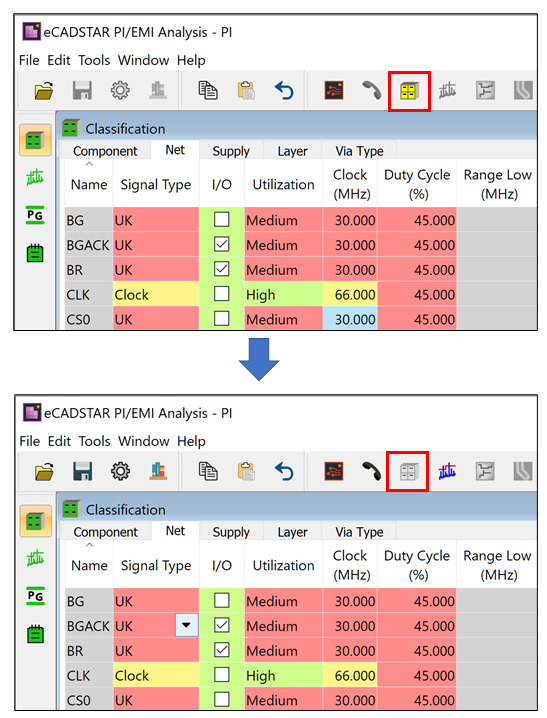Switch to Layer tab in bottom window
Viewport: 547px width, 718px height.
pyautogui.click(x=292, y=532)
